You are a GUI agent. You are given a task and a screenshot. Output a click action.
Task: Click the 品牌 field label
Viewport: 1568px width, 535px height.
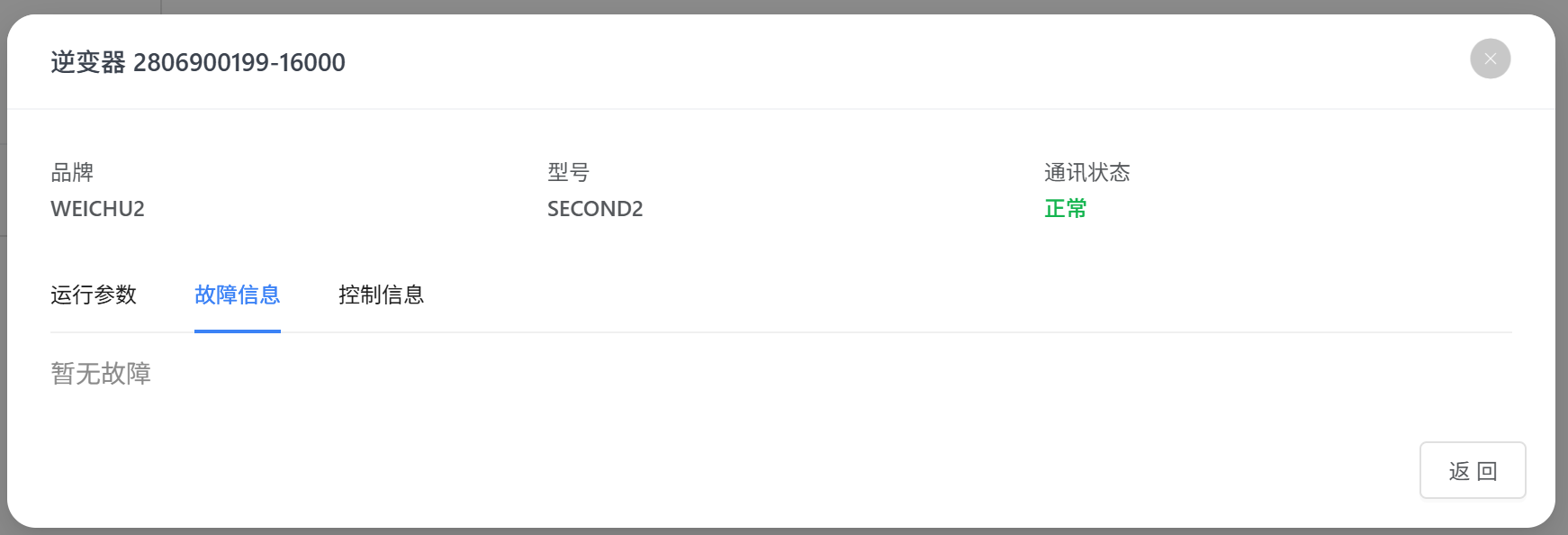(72, 172)
